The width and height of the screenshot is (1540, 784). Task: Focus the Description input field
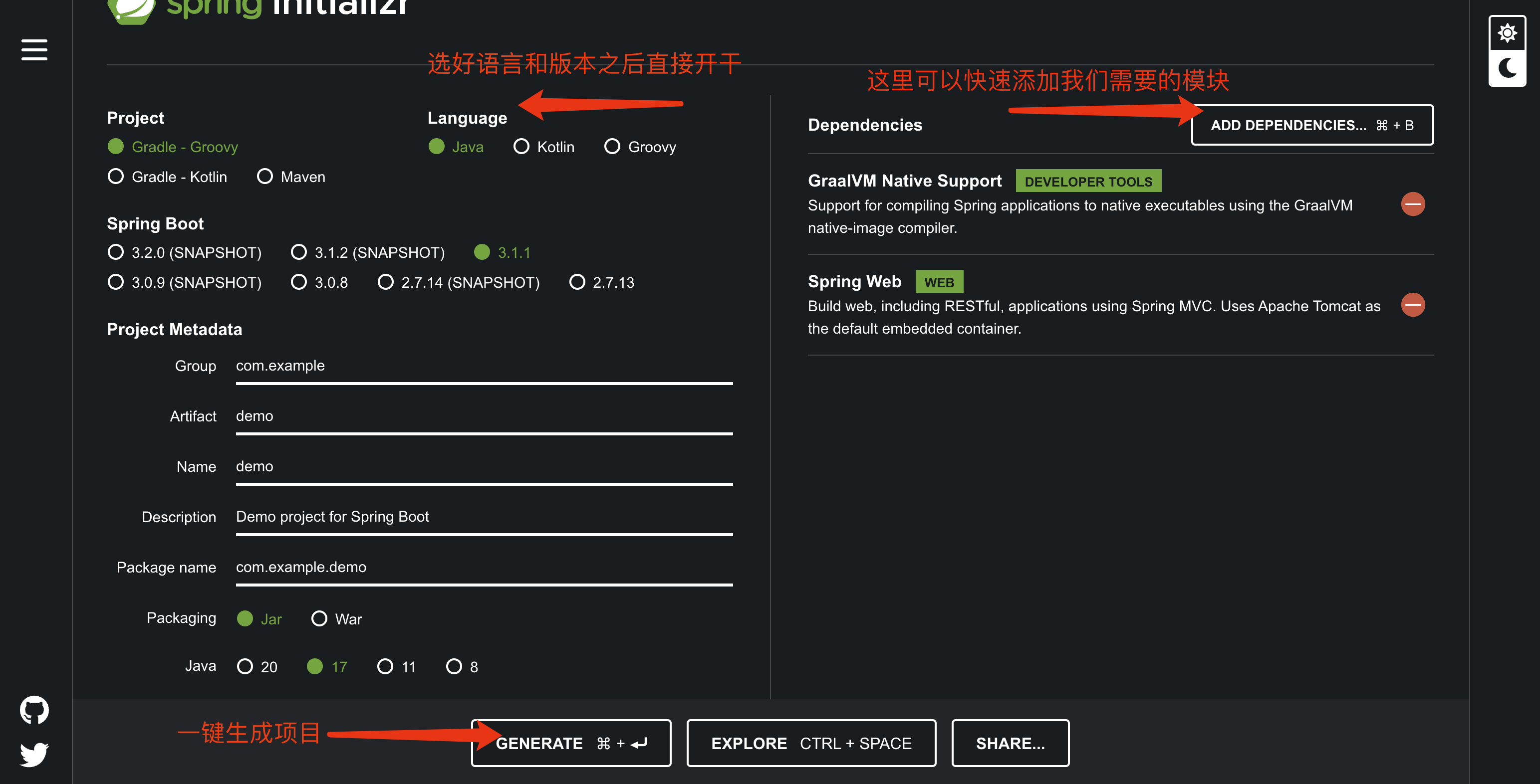click(484, 518)
